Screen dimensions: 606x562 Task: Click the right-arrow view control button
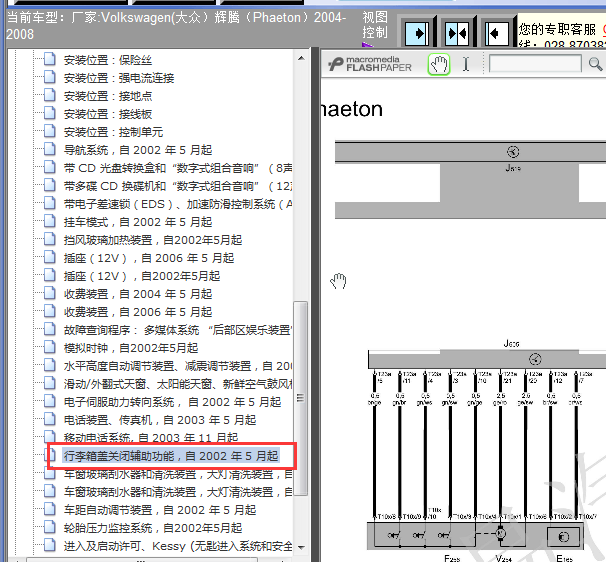417,34
